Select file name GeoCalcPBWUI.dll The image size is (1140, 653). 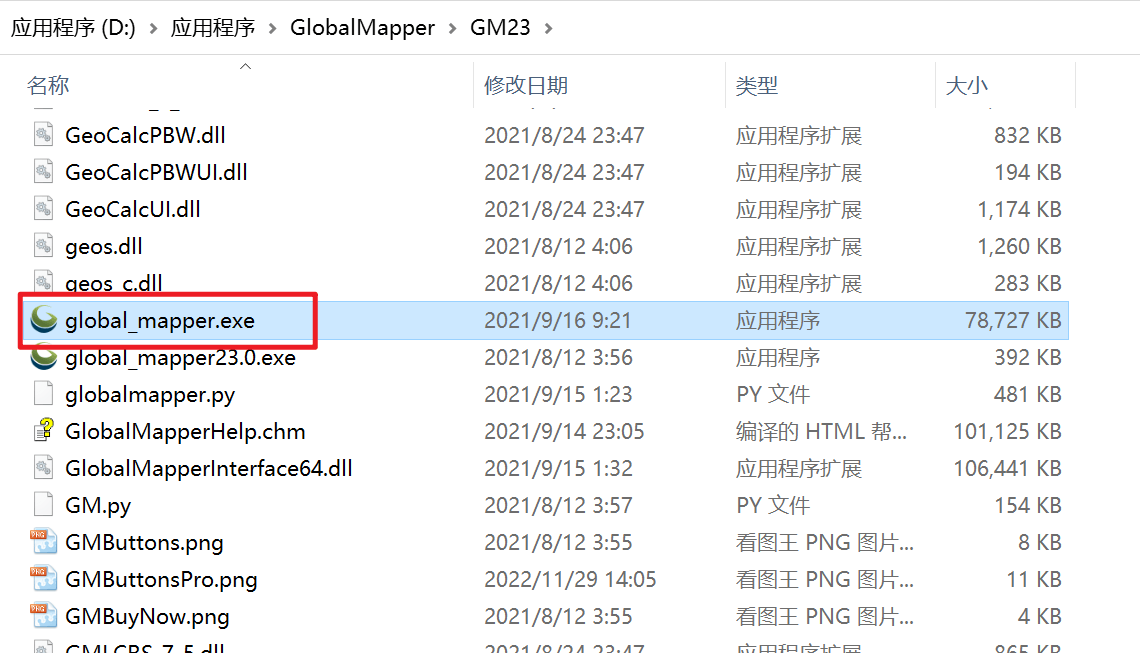pos(156,172)
